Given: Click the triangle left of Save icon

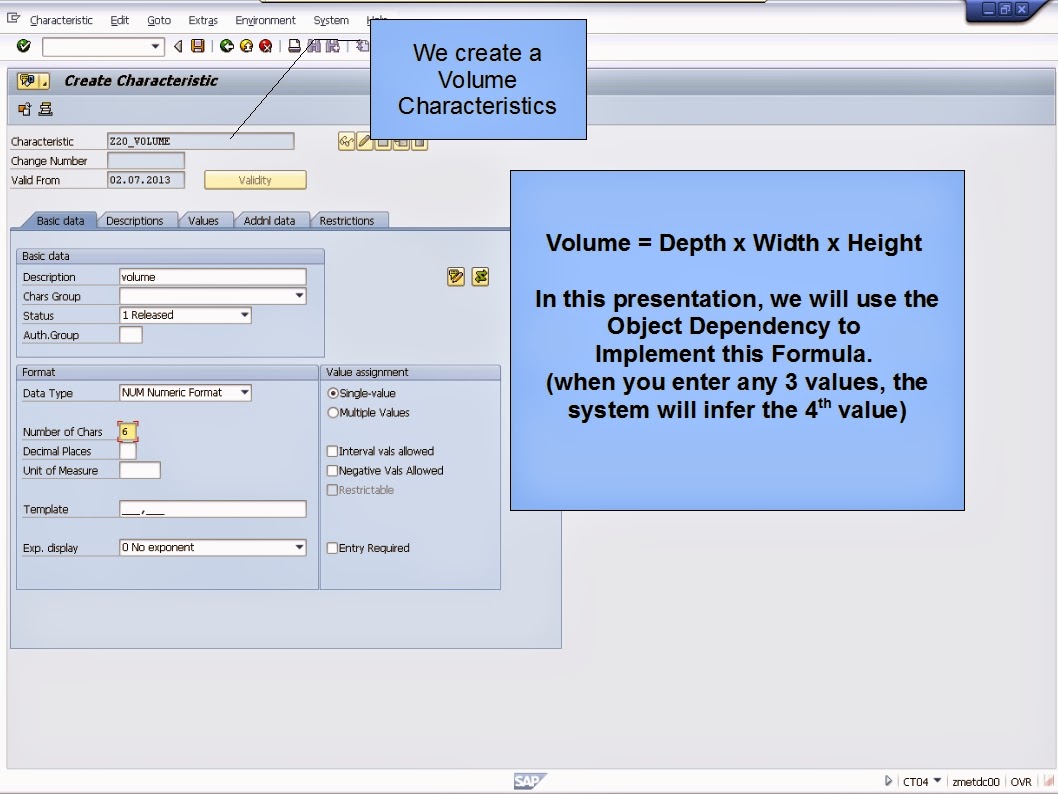Looking at the screenshot, I should 178,46.
